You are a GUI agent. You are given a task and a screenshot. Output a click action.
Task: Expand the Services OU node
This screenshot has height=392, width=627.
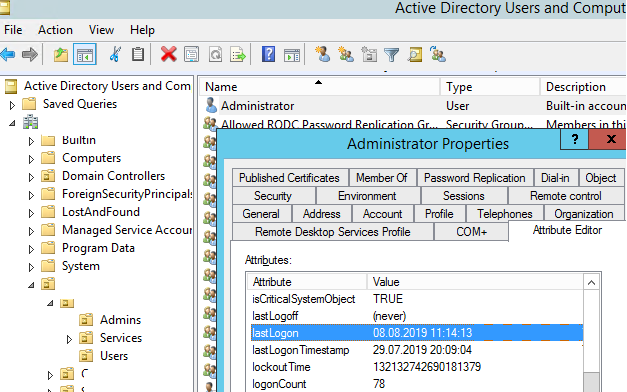click(x=69, y=339)
